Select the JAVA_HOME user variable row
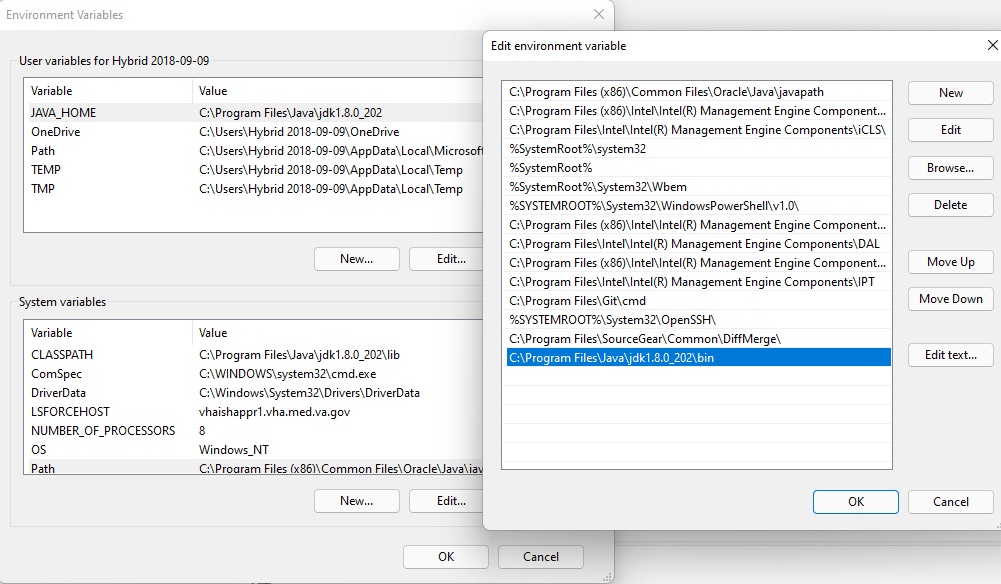This screenshot has width=1001, height=584. pos(255,113)
